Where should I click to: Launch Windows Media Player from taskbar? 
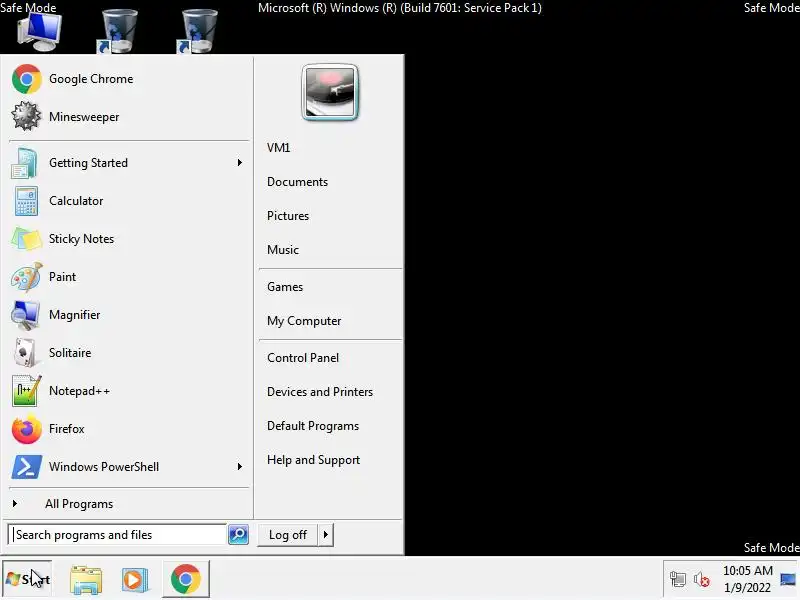click(135, 580)
